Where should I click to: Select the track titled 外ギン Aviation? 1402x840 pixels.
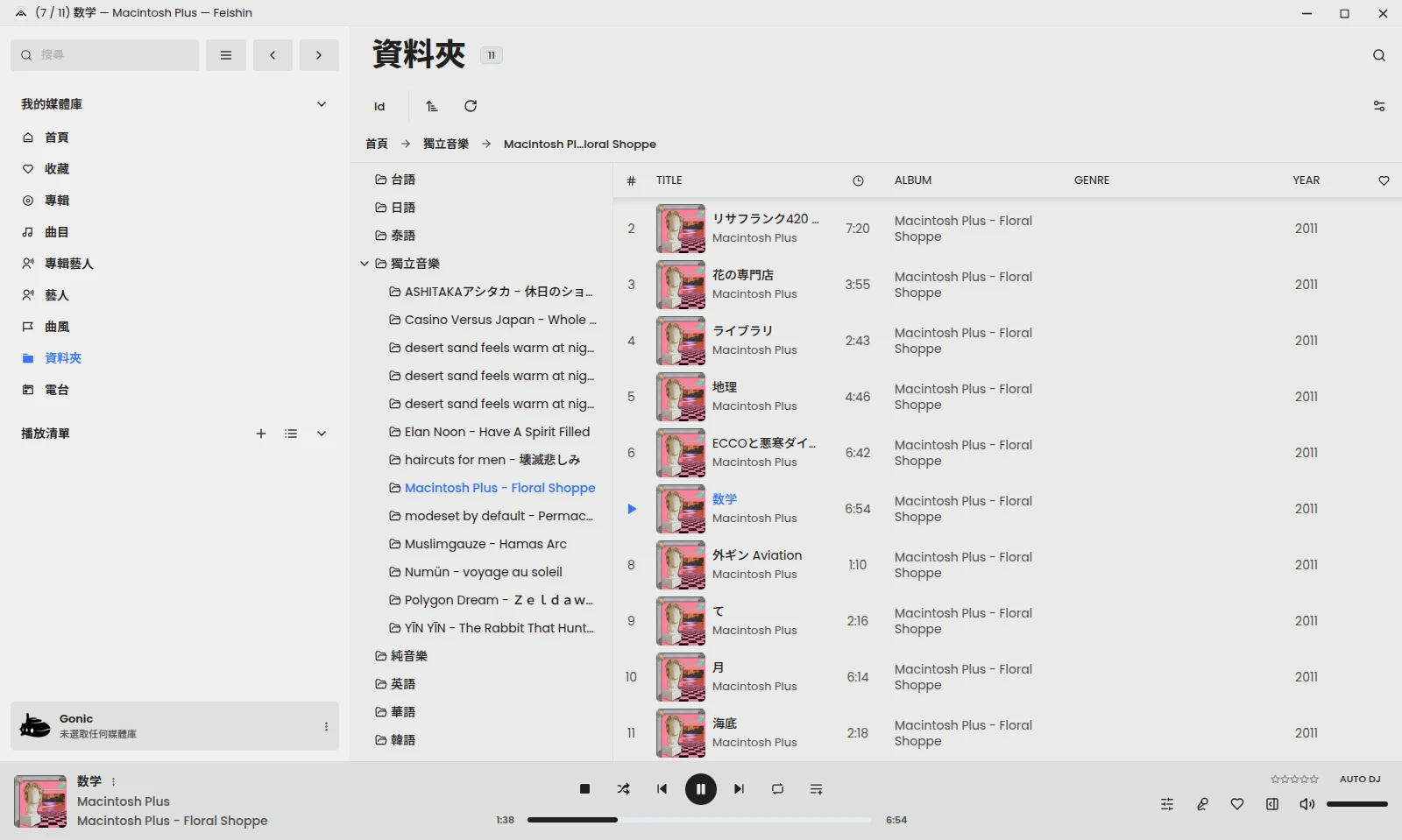coord(757,555)
